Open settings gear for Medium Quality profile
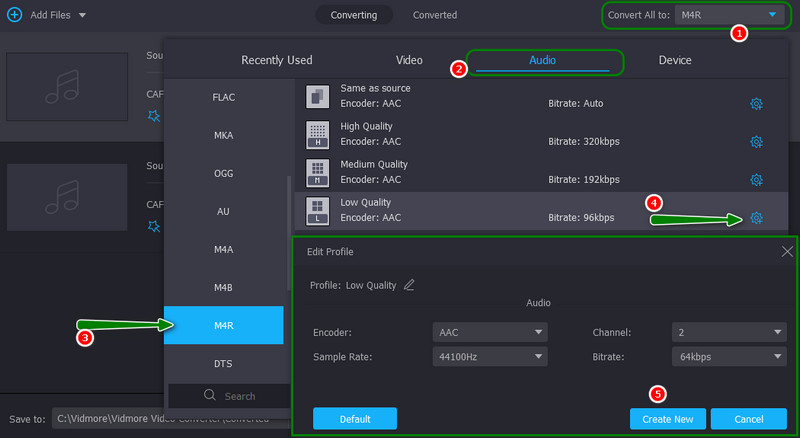The width and height of the screenshot is (800, 438). click(x=756, y=179)
